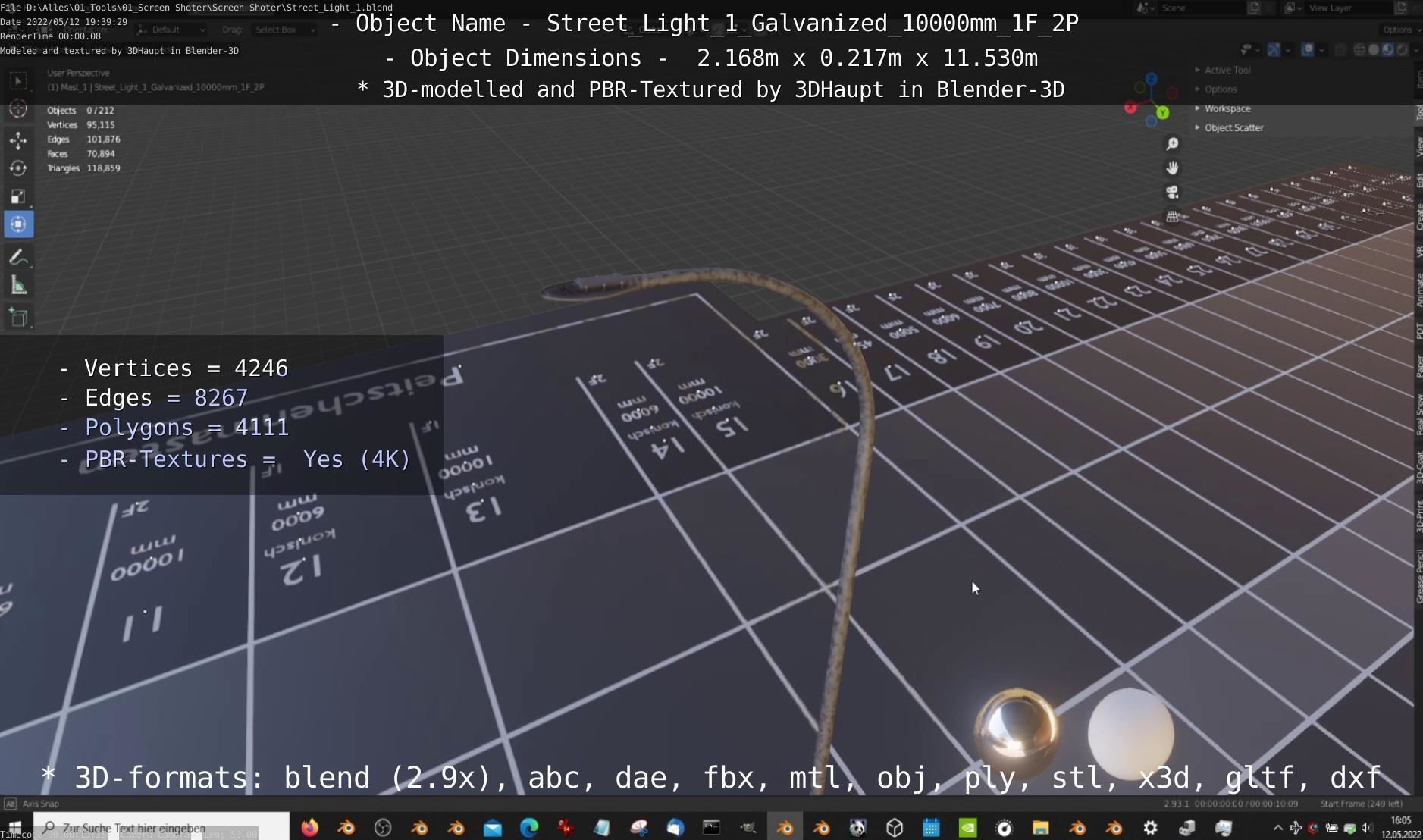The height and width of the screenshot is (840, 1423).
Task: Switch to material preview shading mode
Action: pos(1387,50)
